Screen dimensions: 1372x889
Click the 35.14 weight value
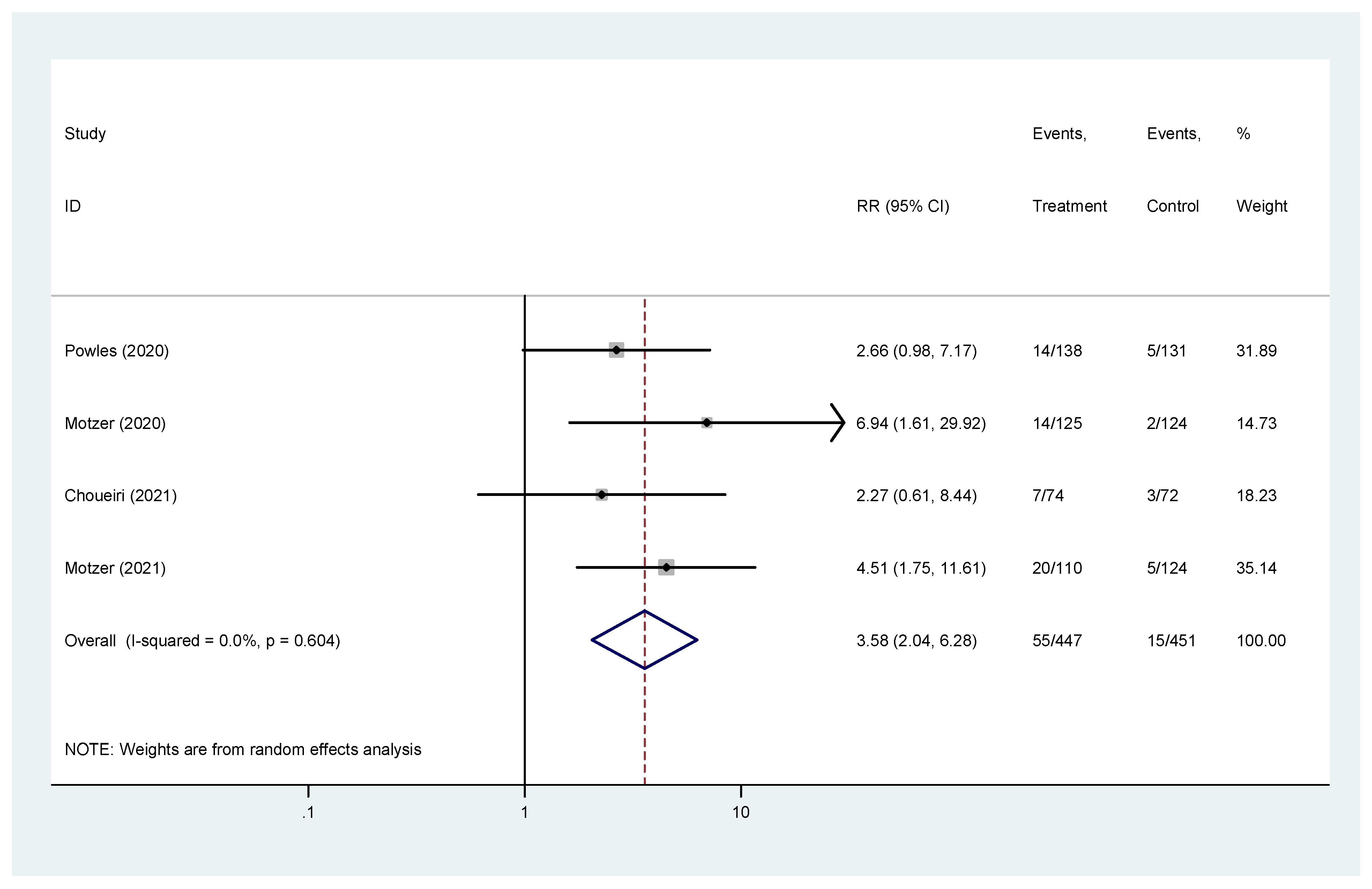(1256, 568)
